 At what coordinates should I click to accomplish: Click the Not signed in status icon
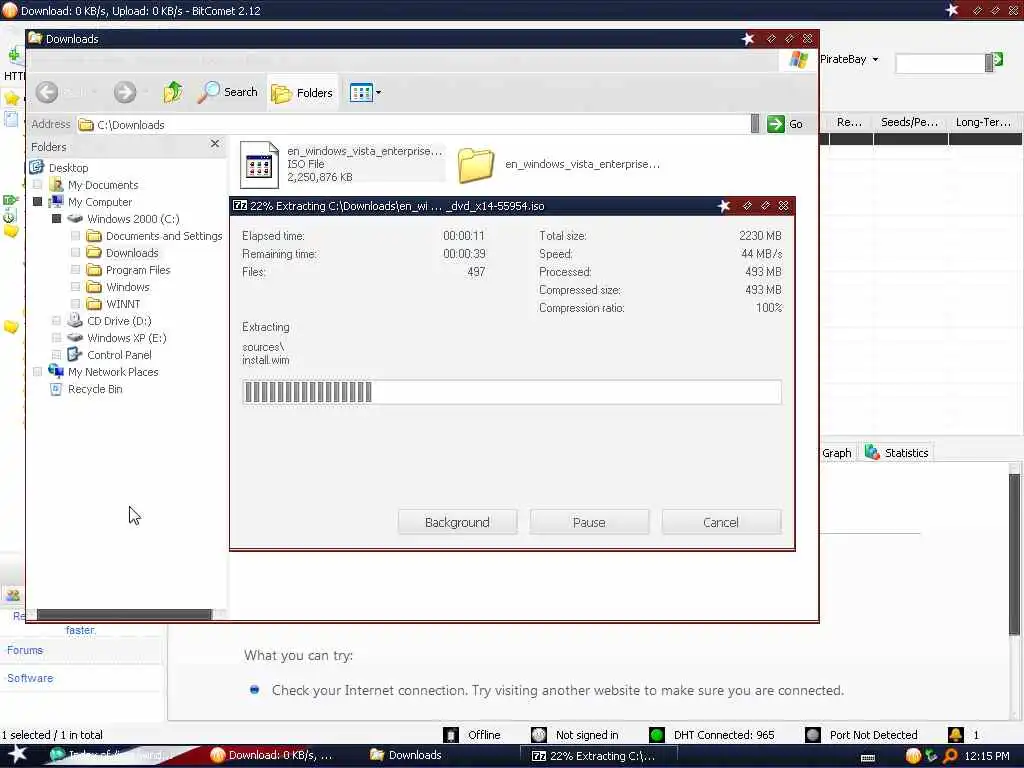538,735
